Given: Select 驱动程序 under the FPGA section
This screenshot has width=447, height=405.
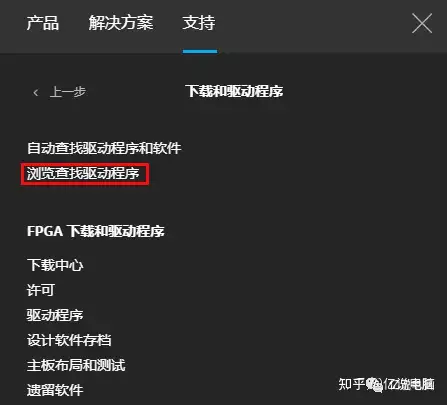Looking at the screenshot, I should click(55, 315).
